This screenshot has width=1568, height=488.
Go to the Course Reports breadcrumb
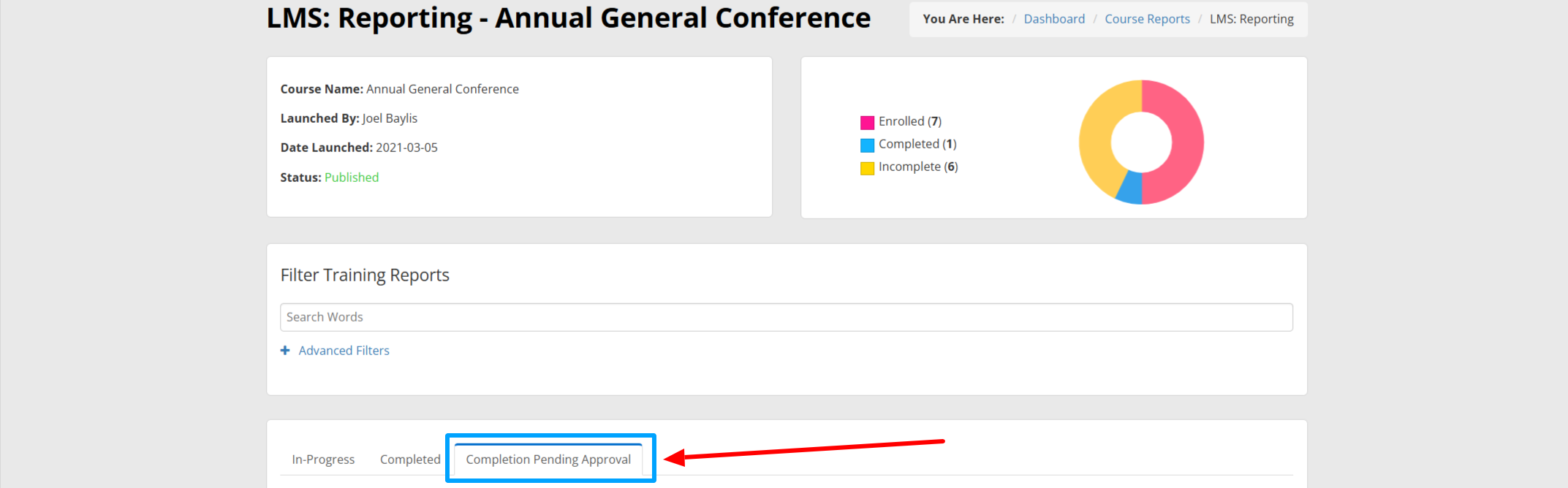pos(1147,19)
